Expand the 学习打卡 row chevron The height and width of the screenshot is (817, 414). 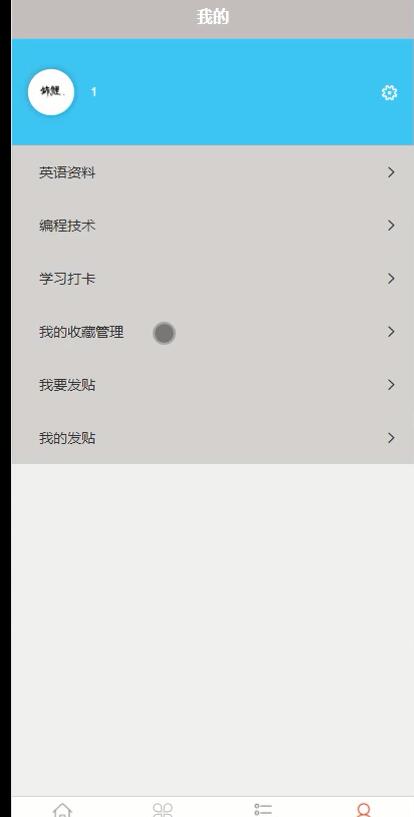pos(391,279)
